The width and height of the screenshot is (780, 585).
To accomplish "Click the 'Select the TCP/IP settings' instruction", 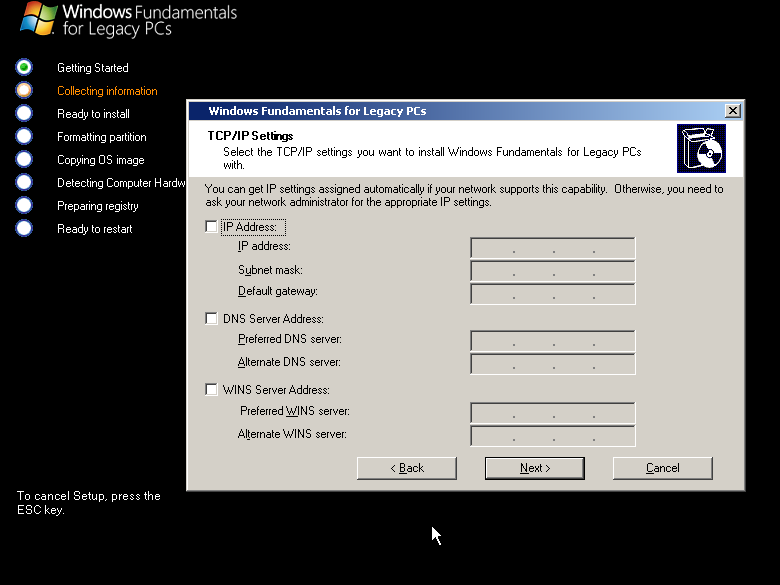I will [x=432, y=158].
